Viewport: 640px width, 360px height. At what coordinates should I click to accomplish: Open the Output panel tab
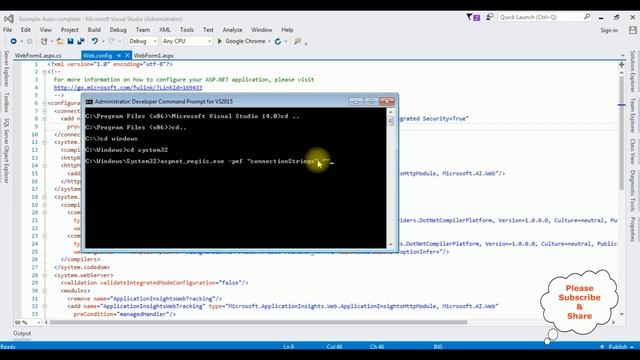coord(22,333)
